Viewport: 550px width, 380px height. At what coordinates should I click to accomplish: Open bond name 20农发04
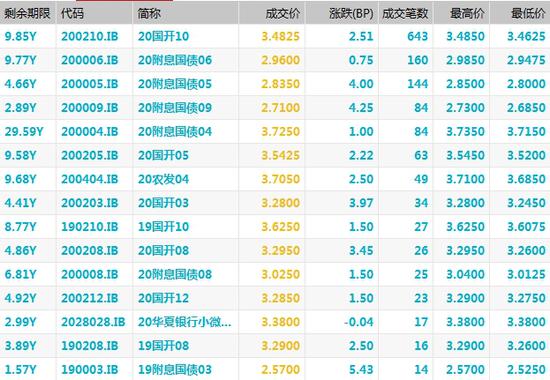click(x=163, y=179)
